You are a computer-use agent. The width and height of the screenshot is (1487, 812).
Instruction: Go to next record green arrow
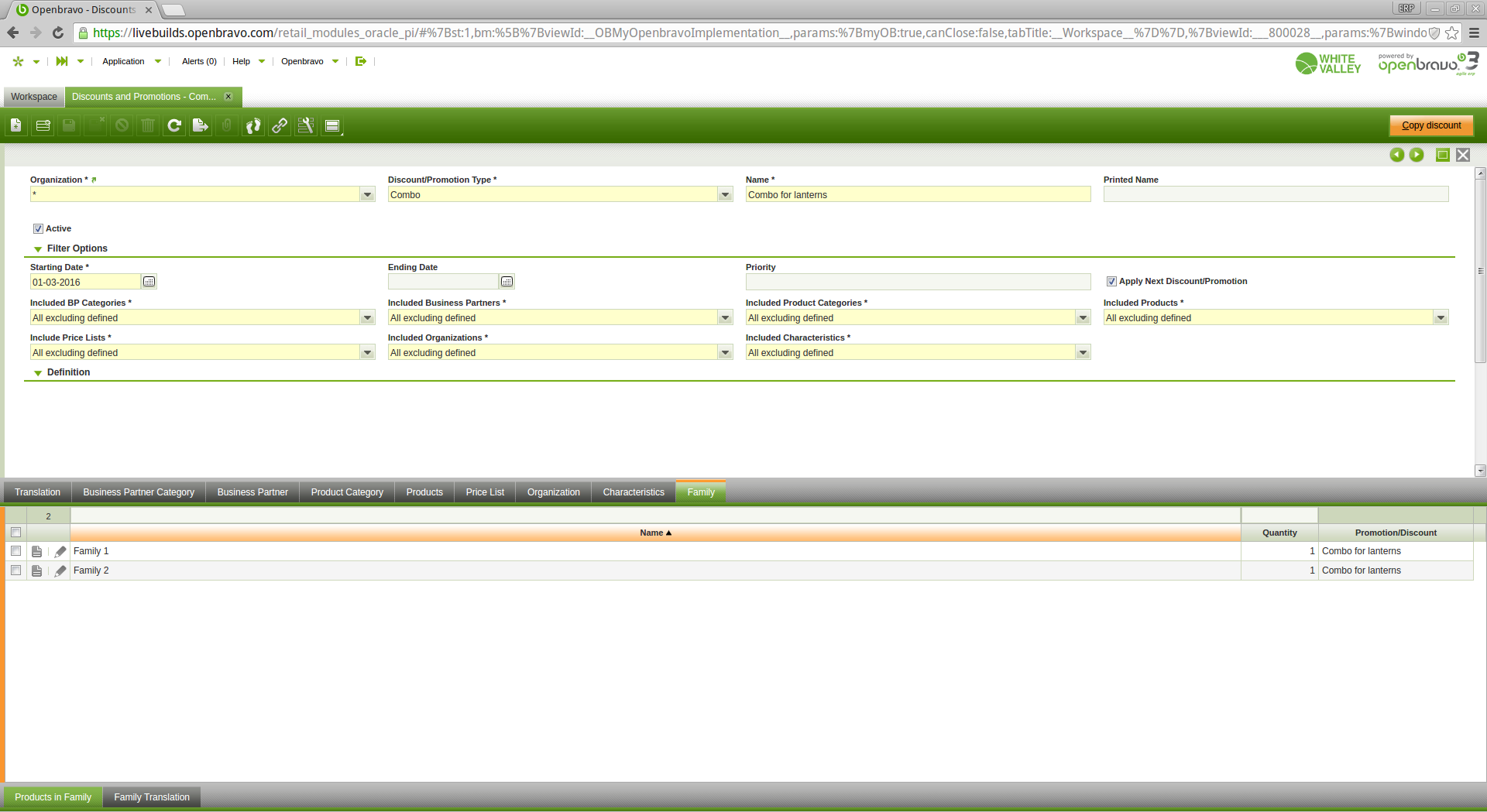pyautogui.click(x=1417, y=155)
